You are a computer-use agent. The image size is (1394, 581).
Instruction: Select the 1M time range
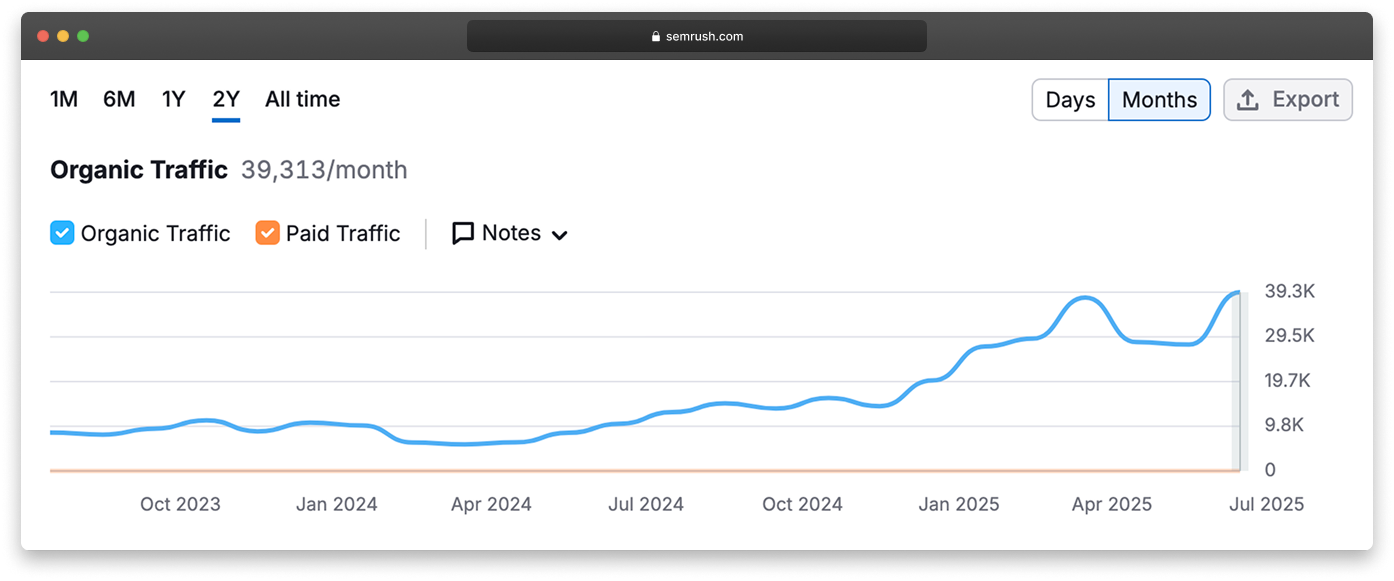[x=64, y=99]
